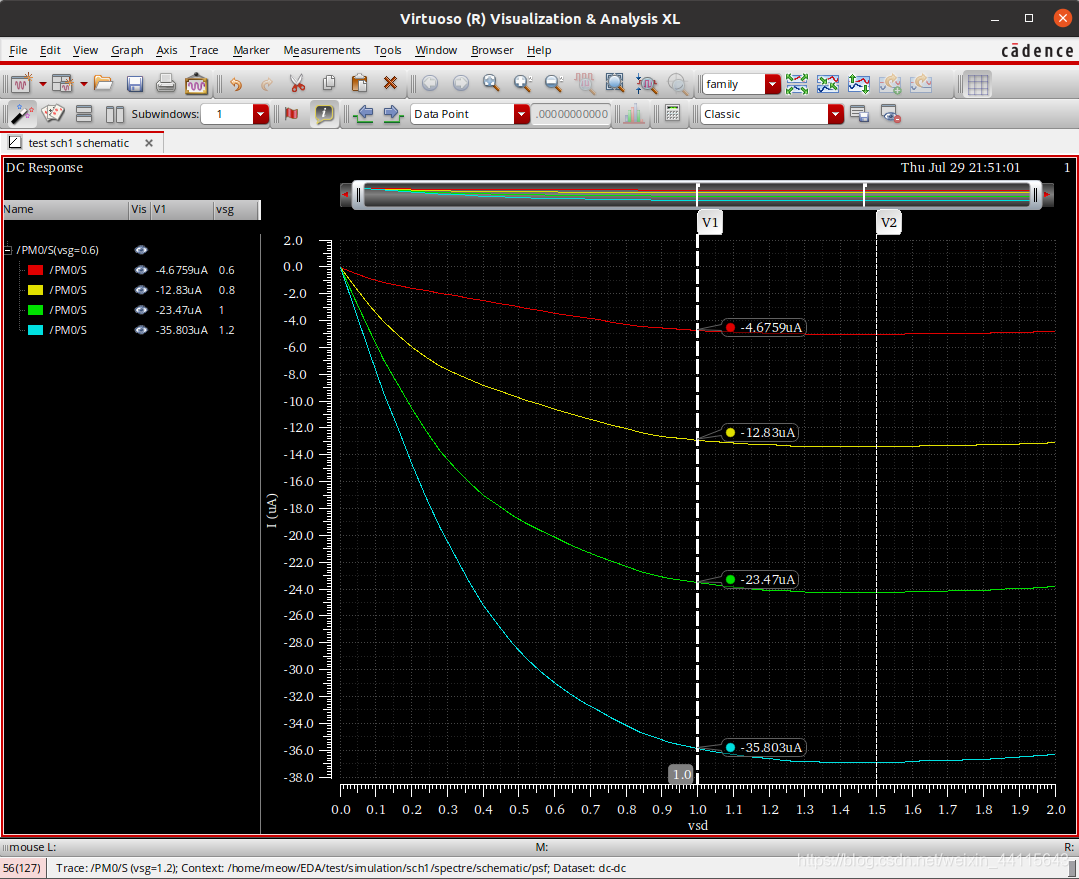Open the Graph menu
This screenshot has width=1079, height=879.
[x=127, y=50]
